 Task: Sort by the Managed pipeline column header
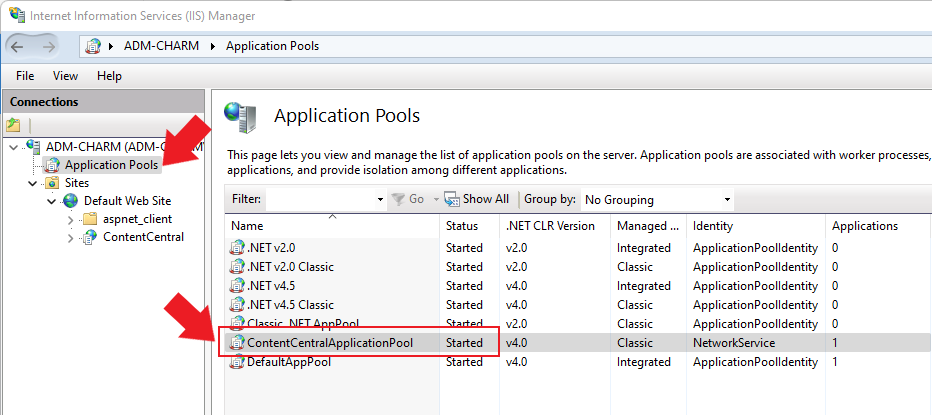[649, 226]
